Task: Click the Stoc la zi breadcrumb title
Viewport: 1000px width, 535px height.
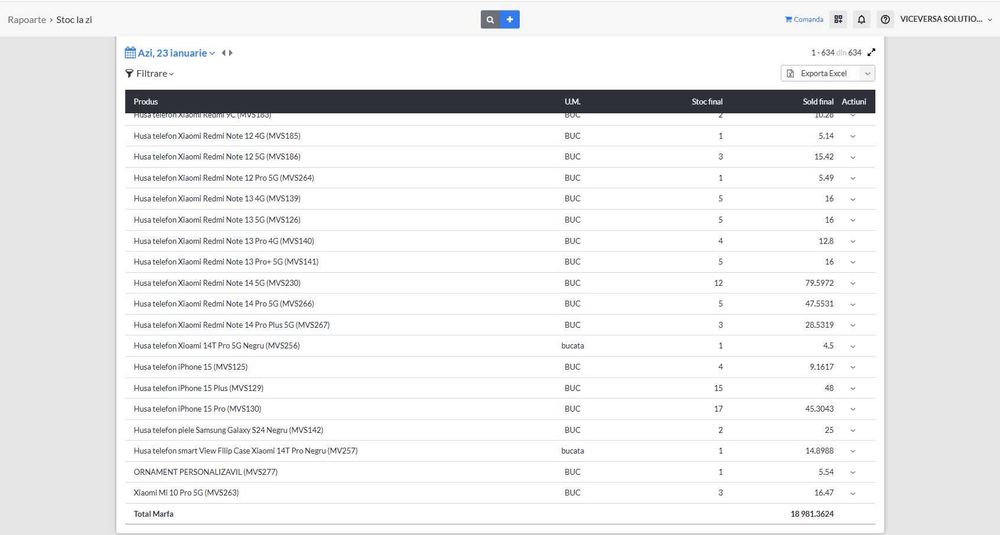Action: coord(74,20)
